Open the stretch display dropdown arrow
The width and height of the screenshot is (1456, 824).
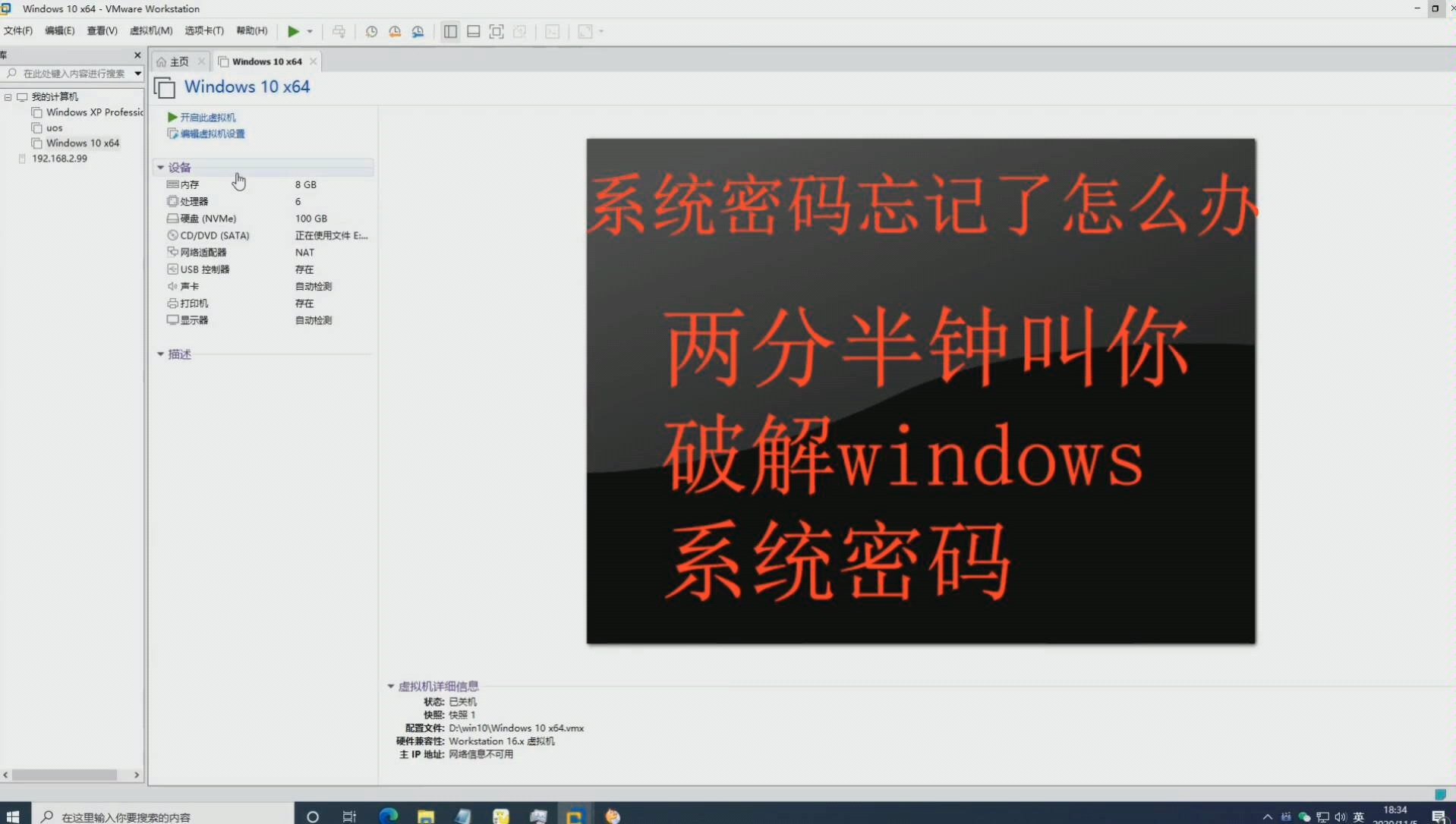tap(601, 32)
